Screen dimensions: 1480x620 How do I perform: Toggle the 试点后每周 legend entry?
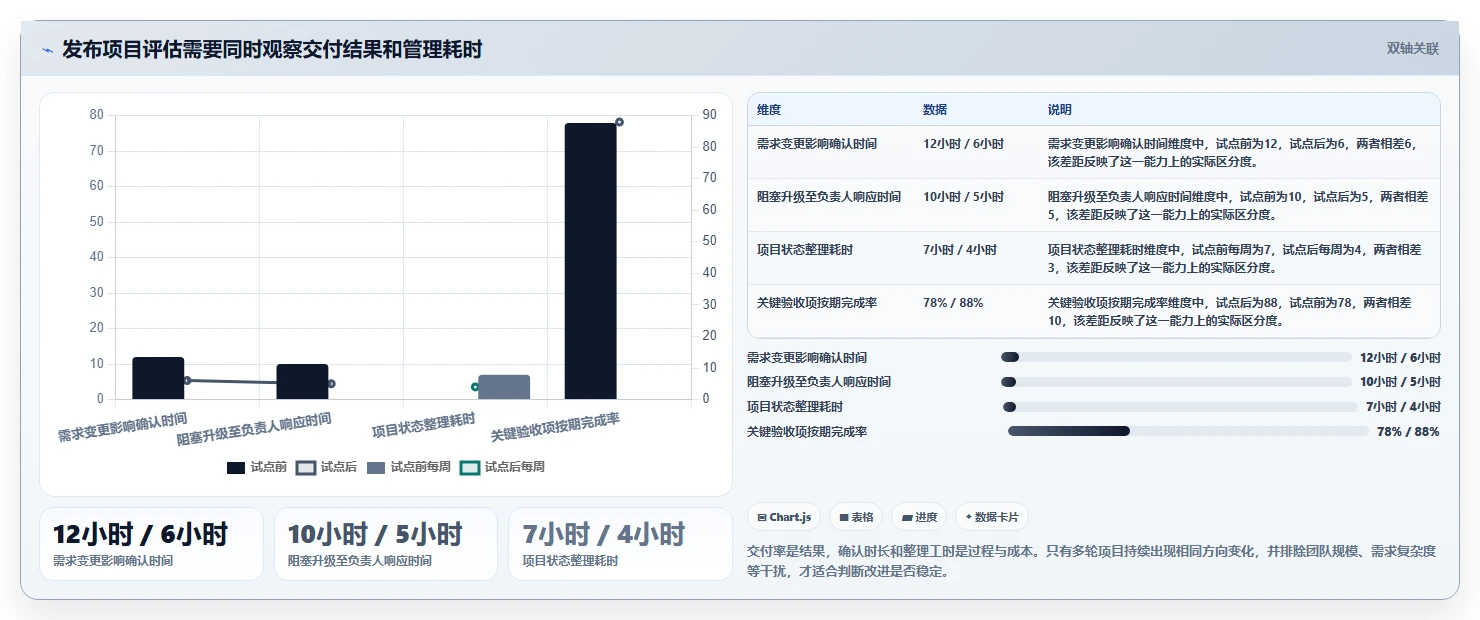pyautogui.click(x=503, y=467)
